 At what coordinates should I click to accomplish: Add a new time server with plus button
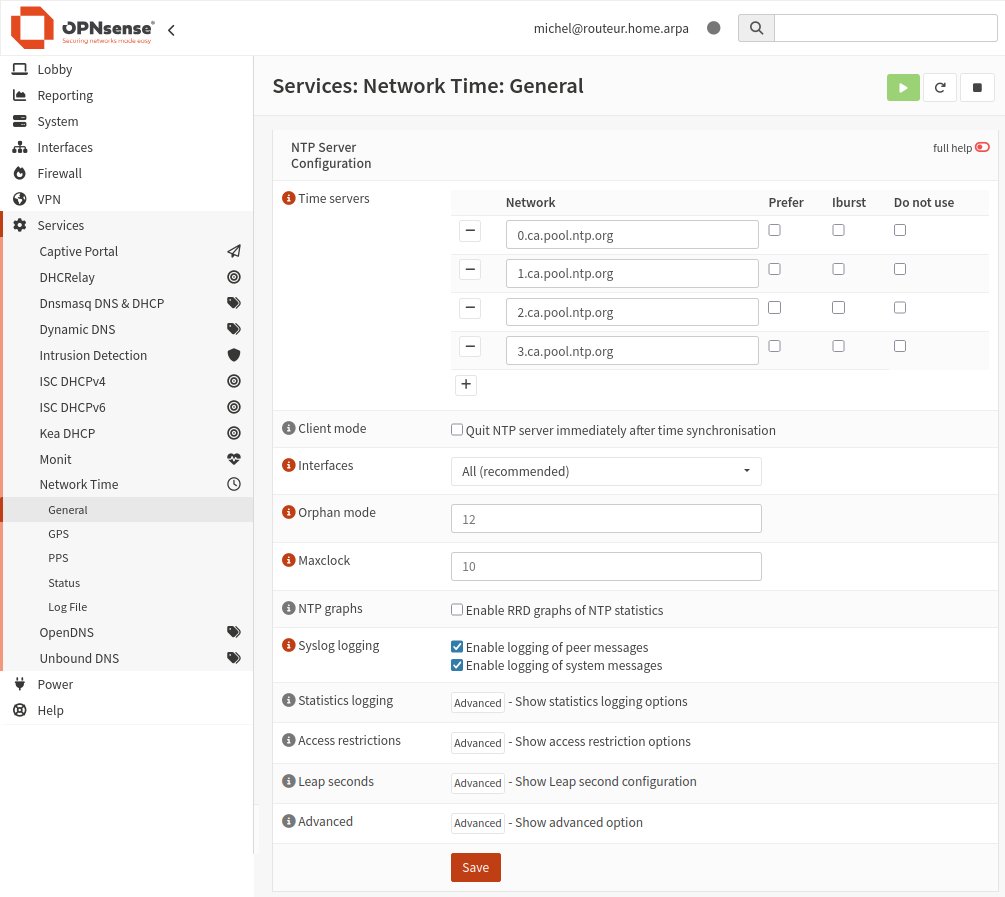tap(466, 384)
